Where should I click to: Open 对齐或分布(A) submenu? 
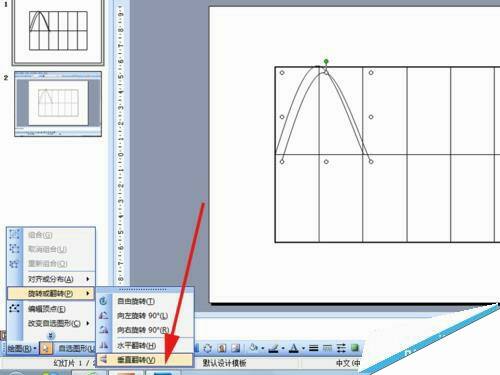(51, 279)
